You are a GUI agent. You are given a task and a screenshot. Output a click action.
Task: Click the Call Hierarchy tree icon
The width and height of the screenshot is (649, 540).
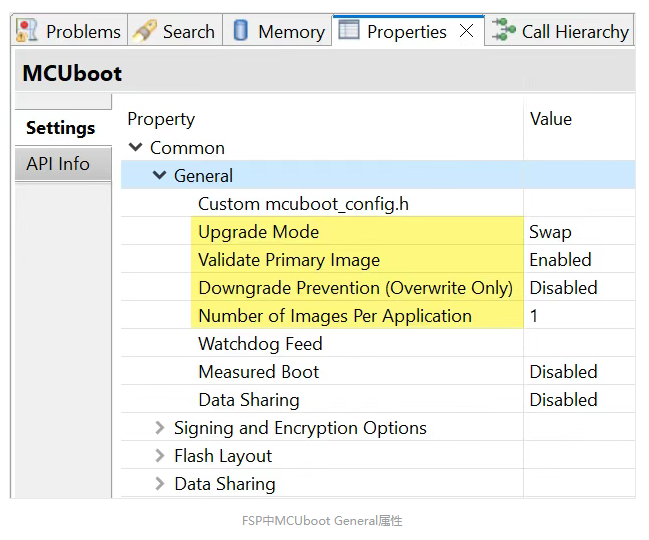click(x=503, y=30)
